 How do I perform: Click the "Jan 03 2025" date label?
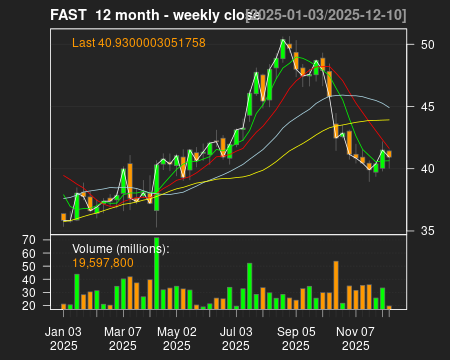click(63, 339)
